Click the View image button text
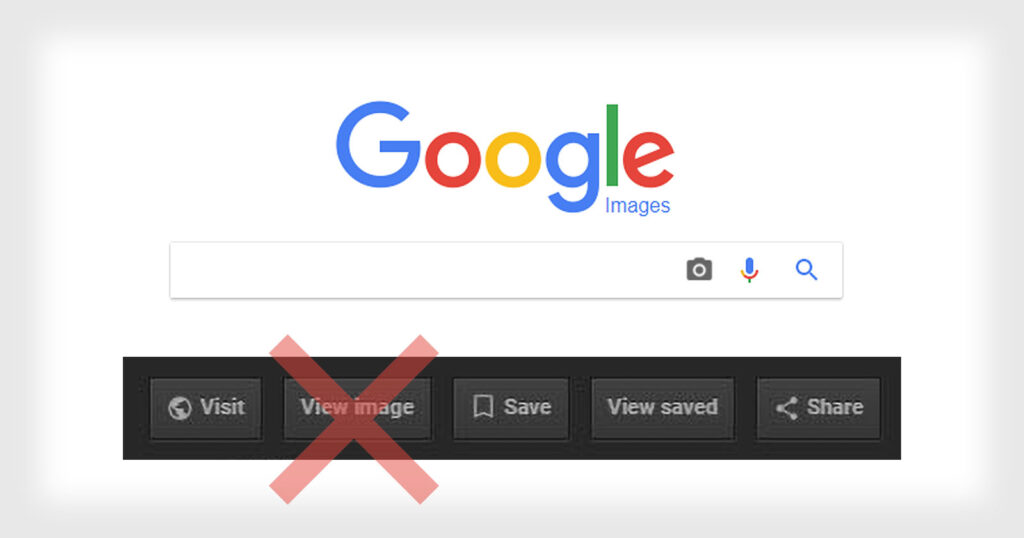 click(x=357, y=407)
